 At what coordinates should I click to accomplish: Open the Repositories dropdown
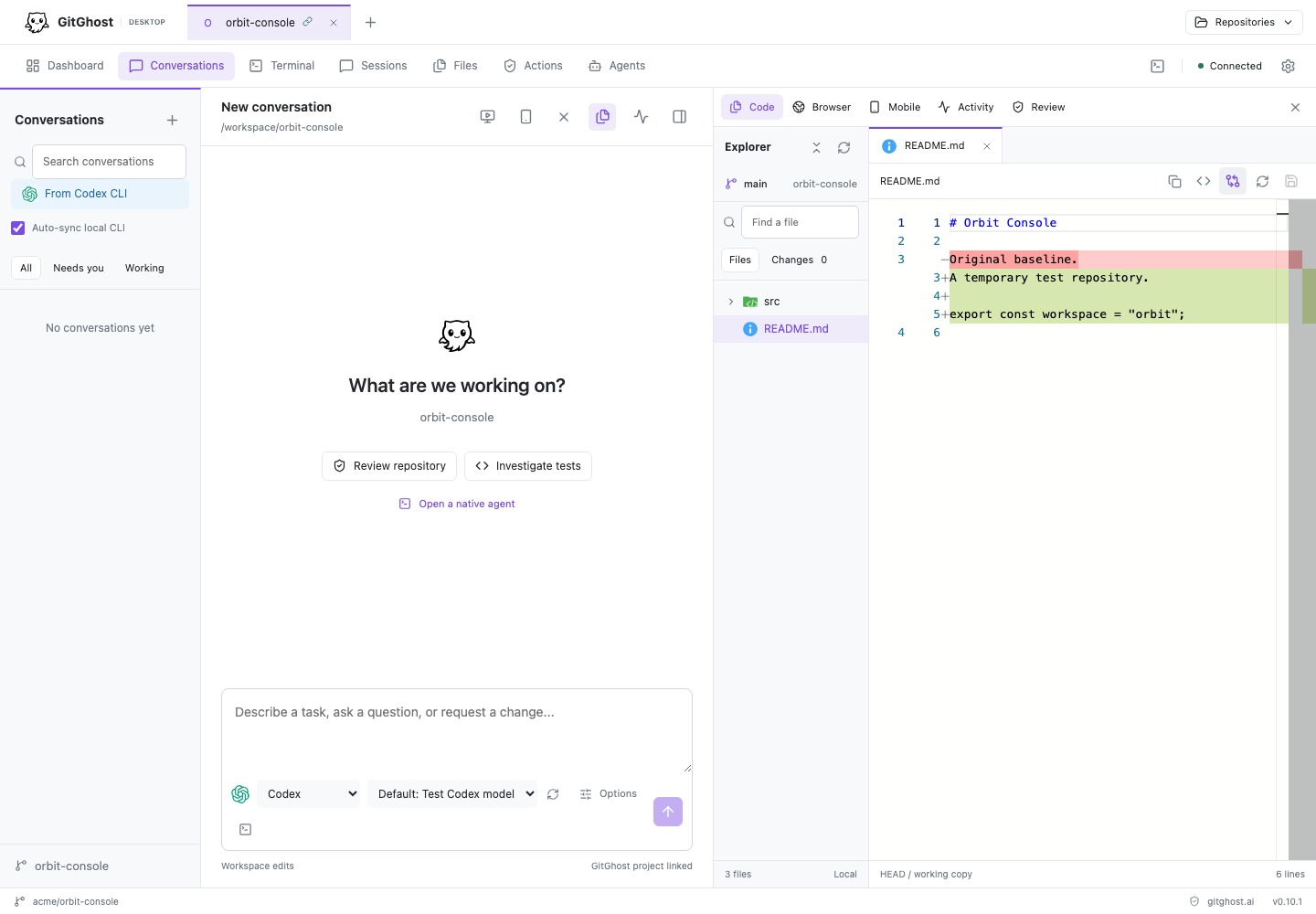[x=1244, y=22]
